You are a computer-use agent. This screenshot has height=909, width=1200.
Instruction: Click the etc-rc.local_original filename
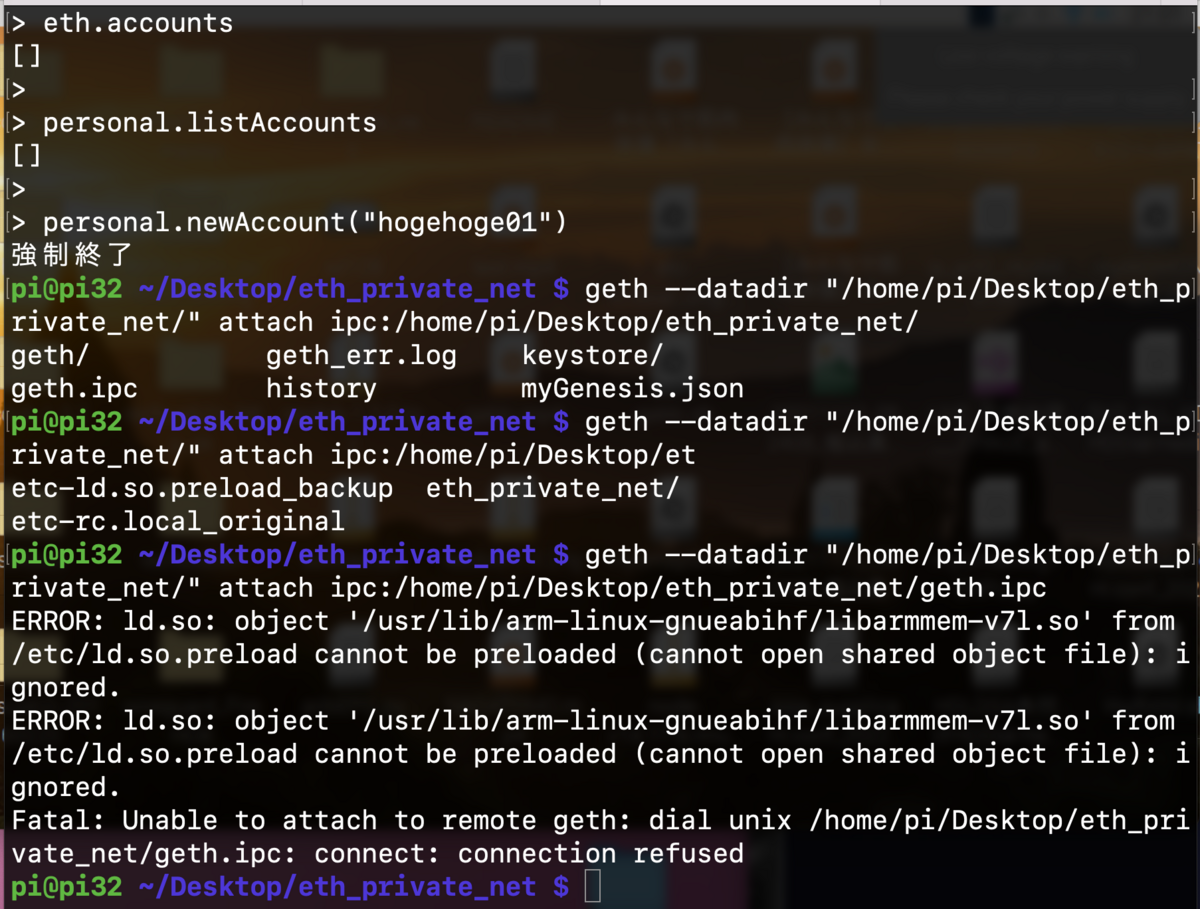pos(176,521)
